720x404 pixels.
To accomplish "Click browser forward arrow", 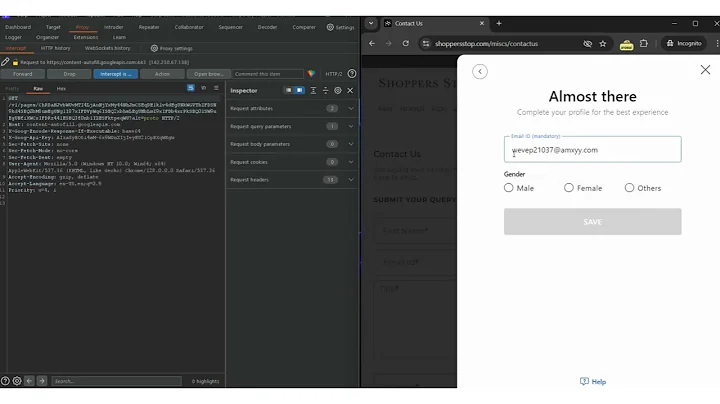I will click(388, 43).
